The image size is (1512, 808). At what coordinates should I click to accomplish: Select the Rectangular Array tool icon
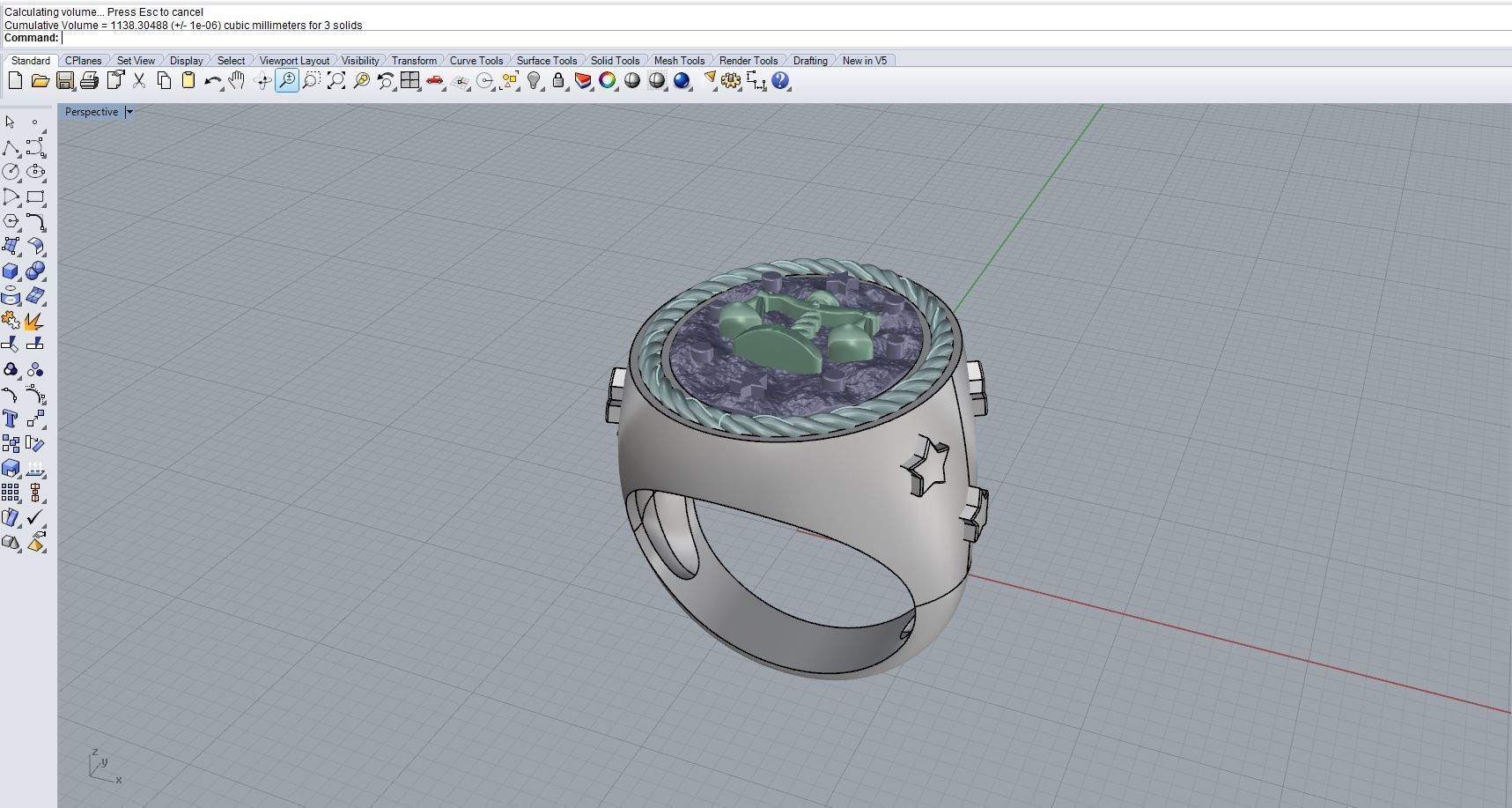[x=11, y=493]
